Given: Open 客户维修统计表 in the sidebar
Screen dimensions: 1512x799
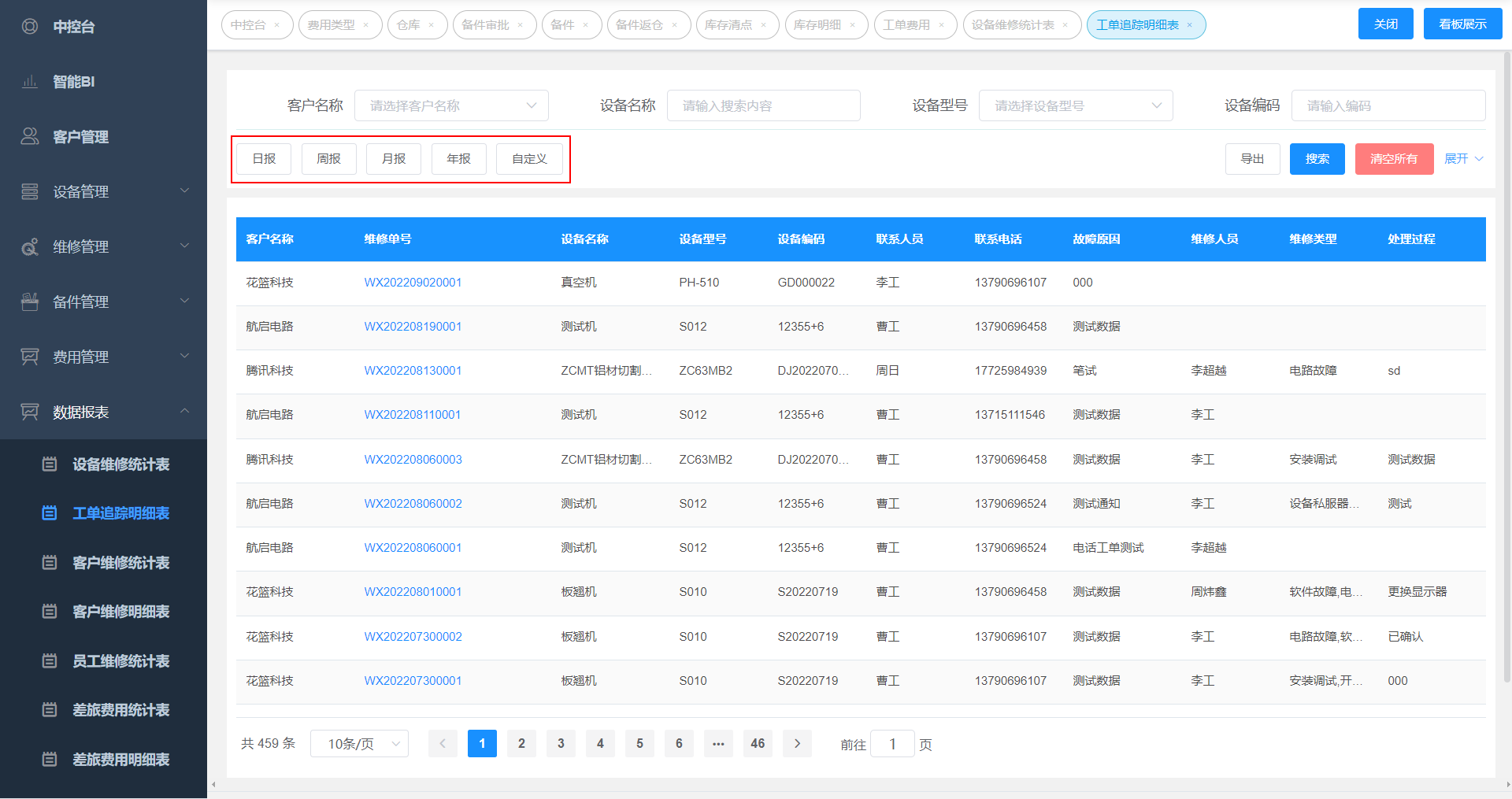Looking at the screenshot, I should click(x=120, y=563).
